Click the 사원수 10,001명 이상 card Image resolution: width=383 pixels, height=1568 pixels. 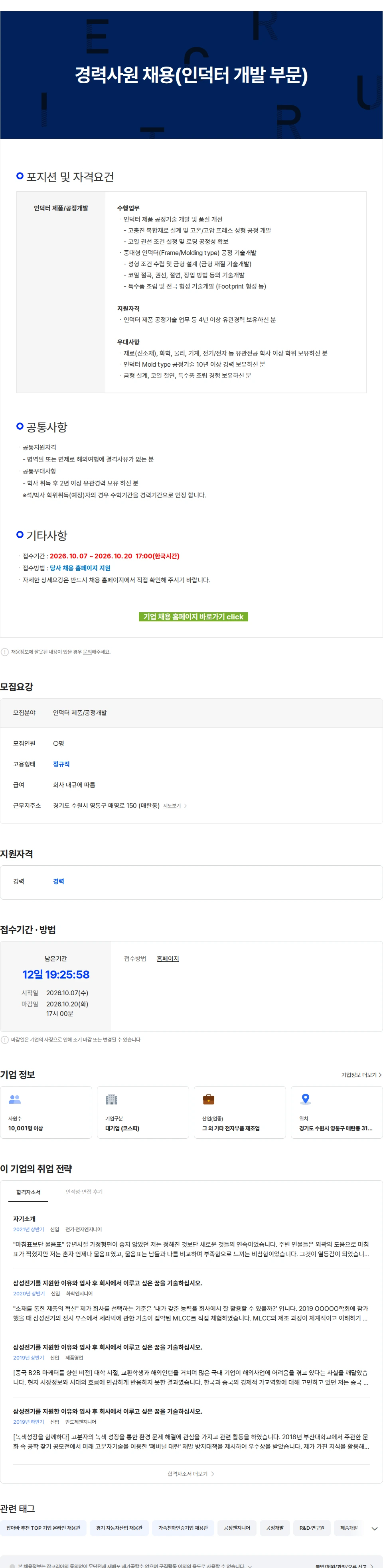pyautogui.click(x=46, y=1113)
